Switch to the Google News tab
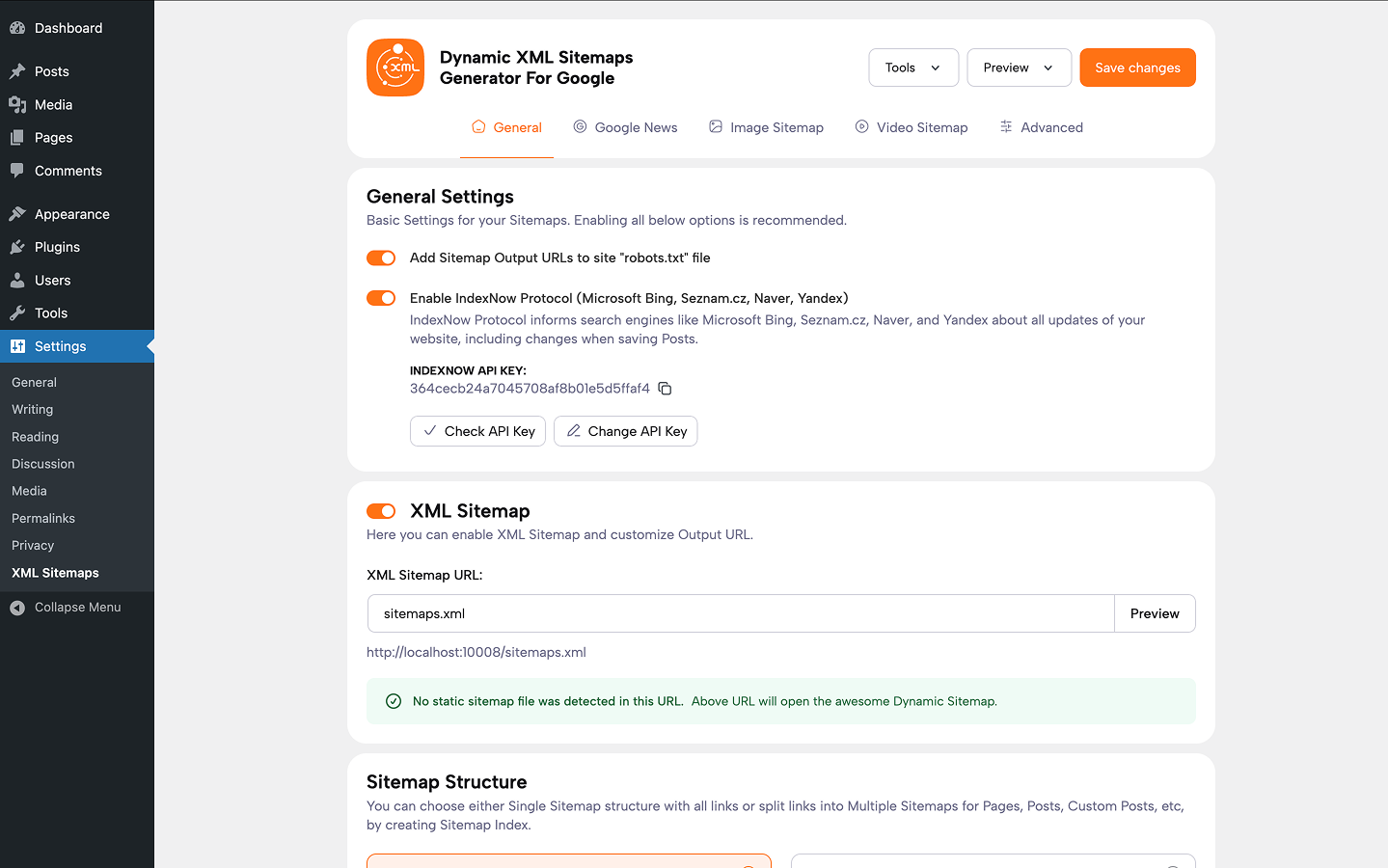 coord(625,127)
